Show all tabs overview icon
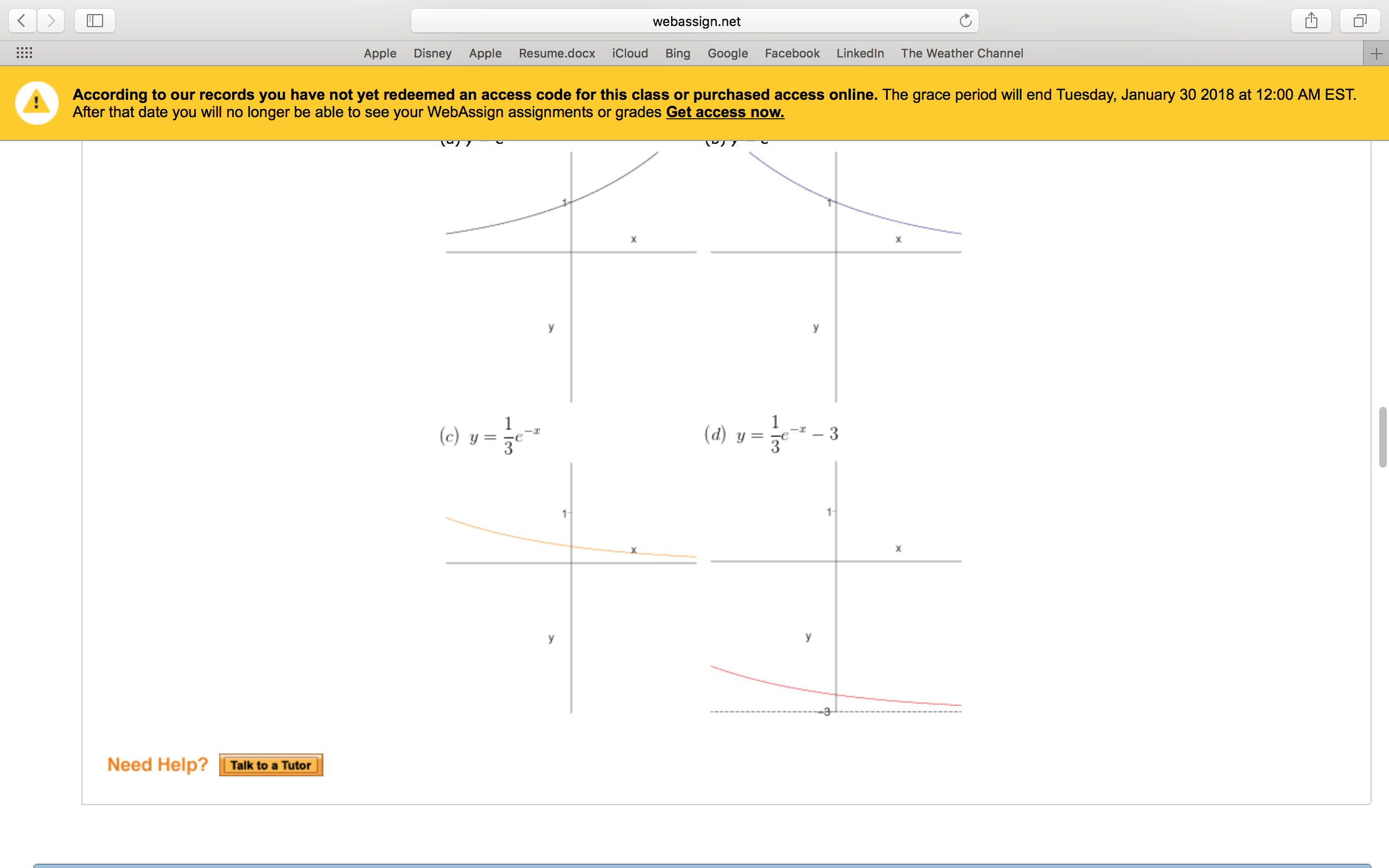The width and height of the screenshot is (1389, 868). [x=1360, y=21]
